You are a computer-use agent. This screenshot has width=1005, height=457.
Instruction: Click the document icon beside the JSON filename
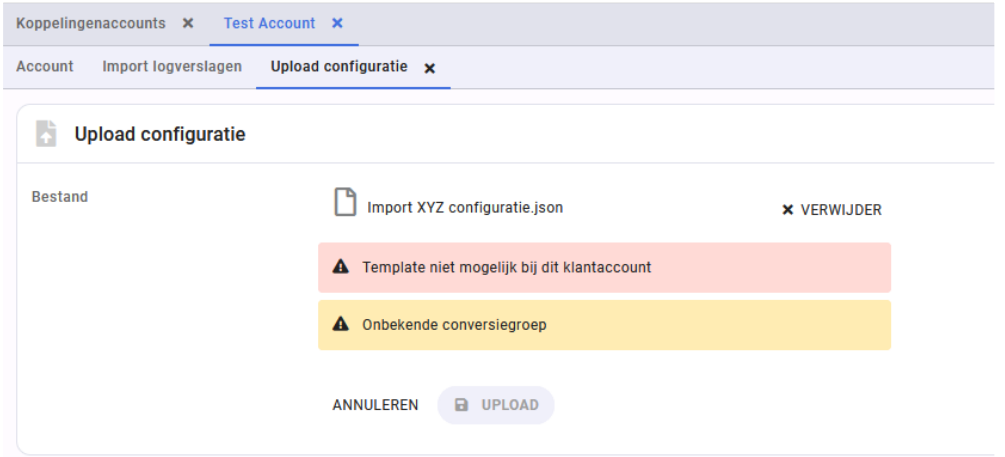[x=345, y=202]
